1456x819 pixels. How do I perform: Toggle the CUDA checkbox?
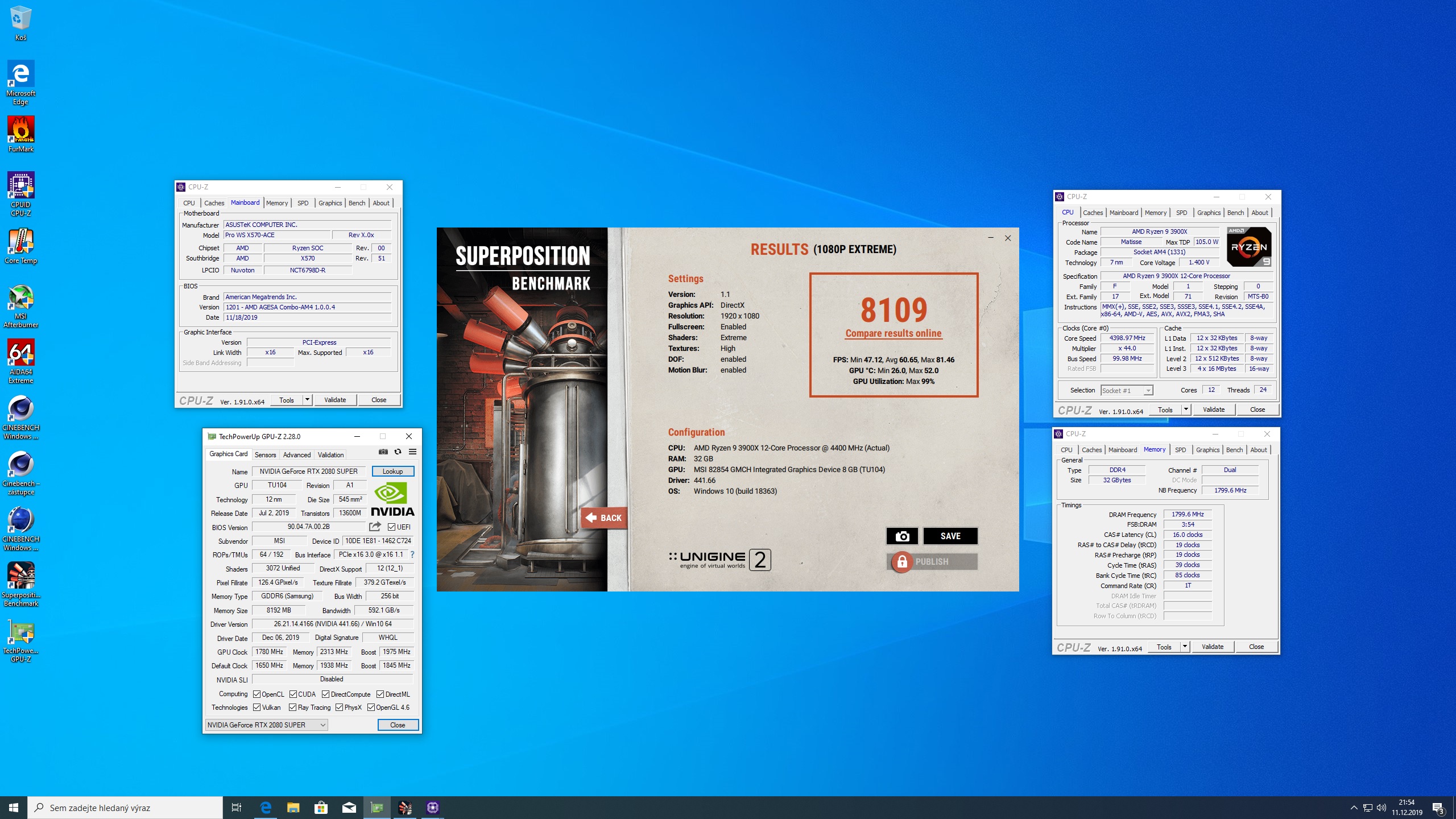[x=293, y=694]
